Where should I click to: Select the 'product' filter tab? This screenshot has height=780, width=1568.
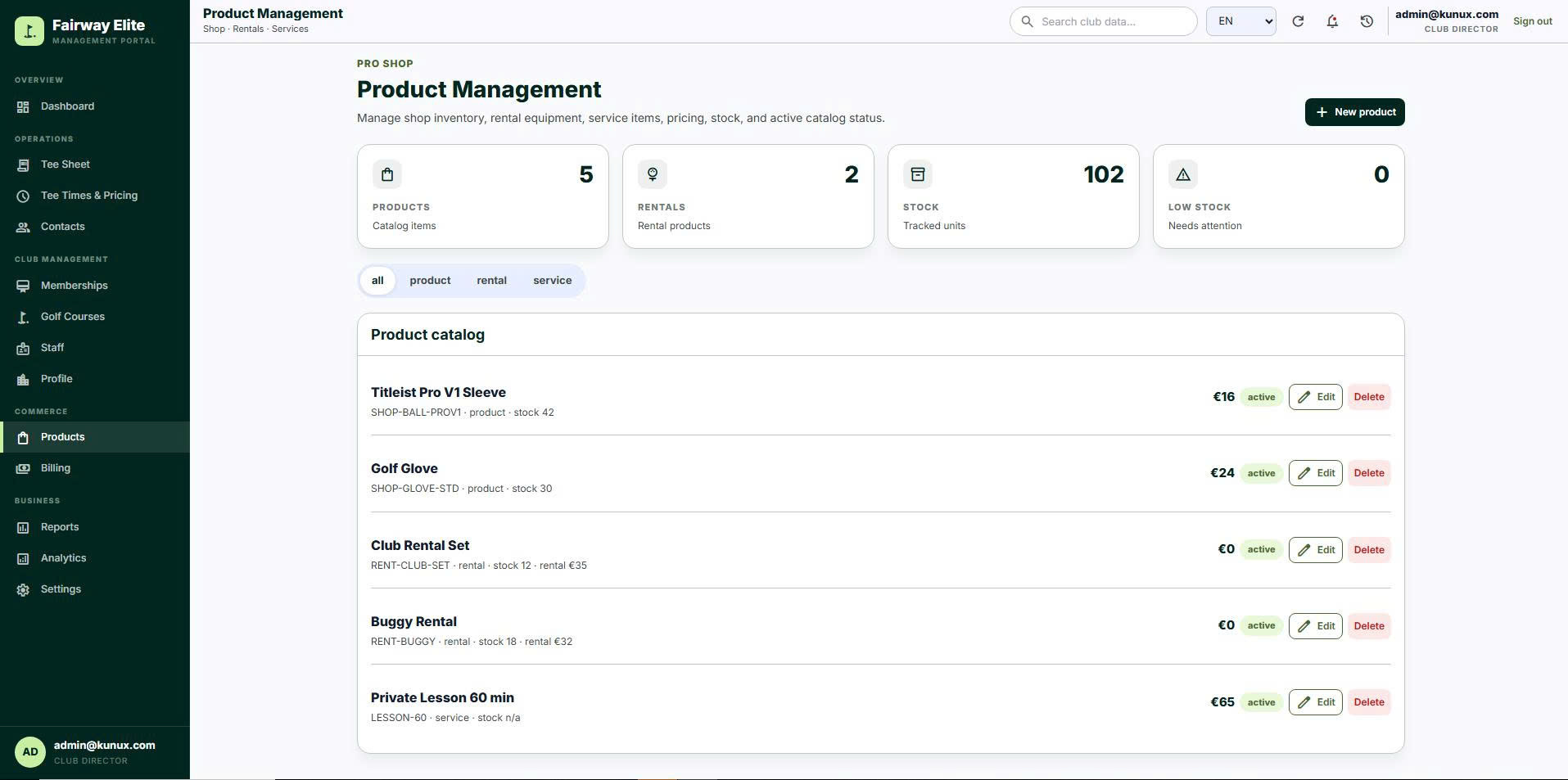430,281
